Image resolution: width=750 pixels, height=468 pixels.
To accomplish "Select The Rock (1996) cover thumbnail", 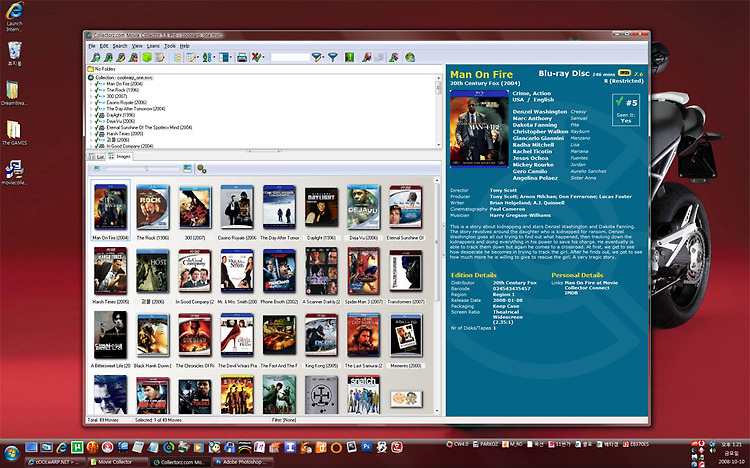I will tap(153, 207).
